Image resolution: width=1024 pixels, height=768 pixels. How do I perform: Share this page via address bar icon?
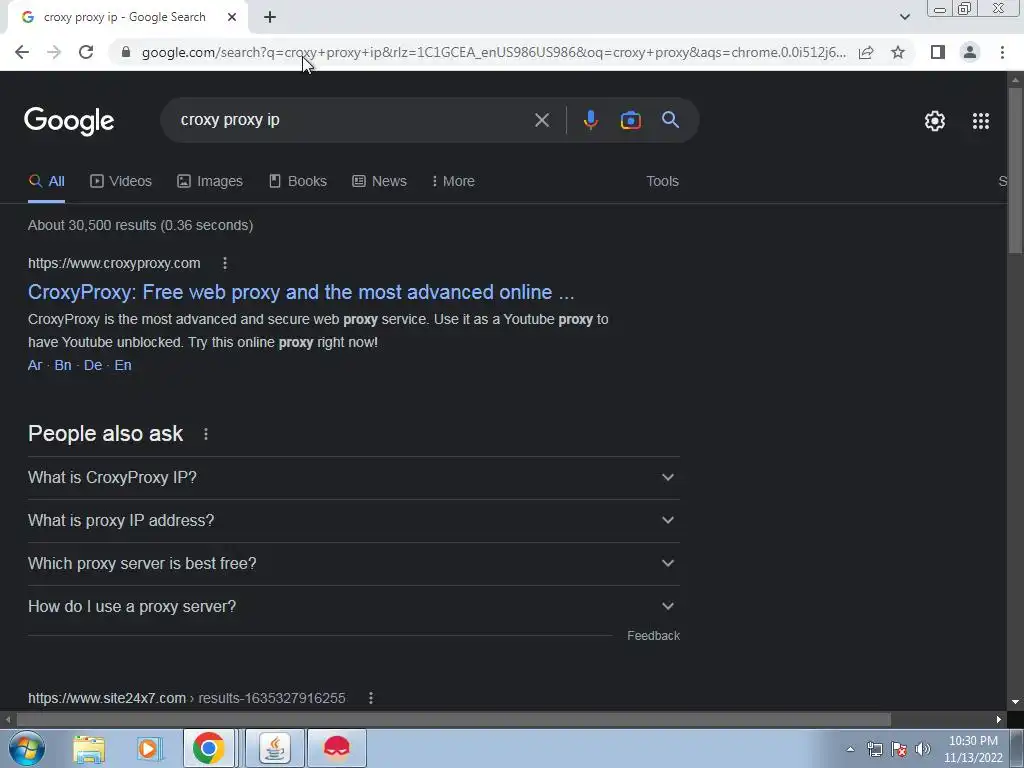point(866,52)
